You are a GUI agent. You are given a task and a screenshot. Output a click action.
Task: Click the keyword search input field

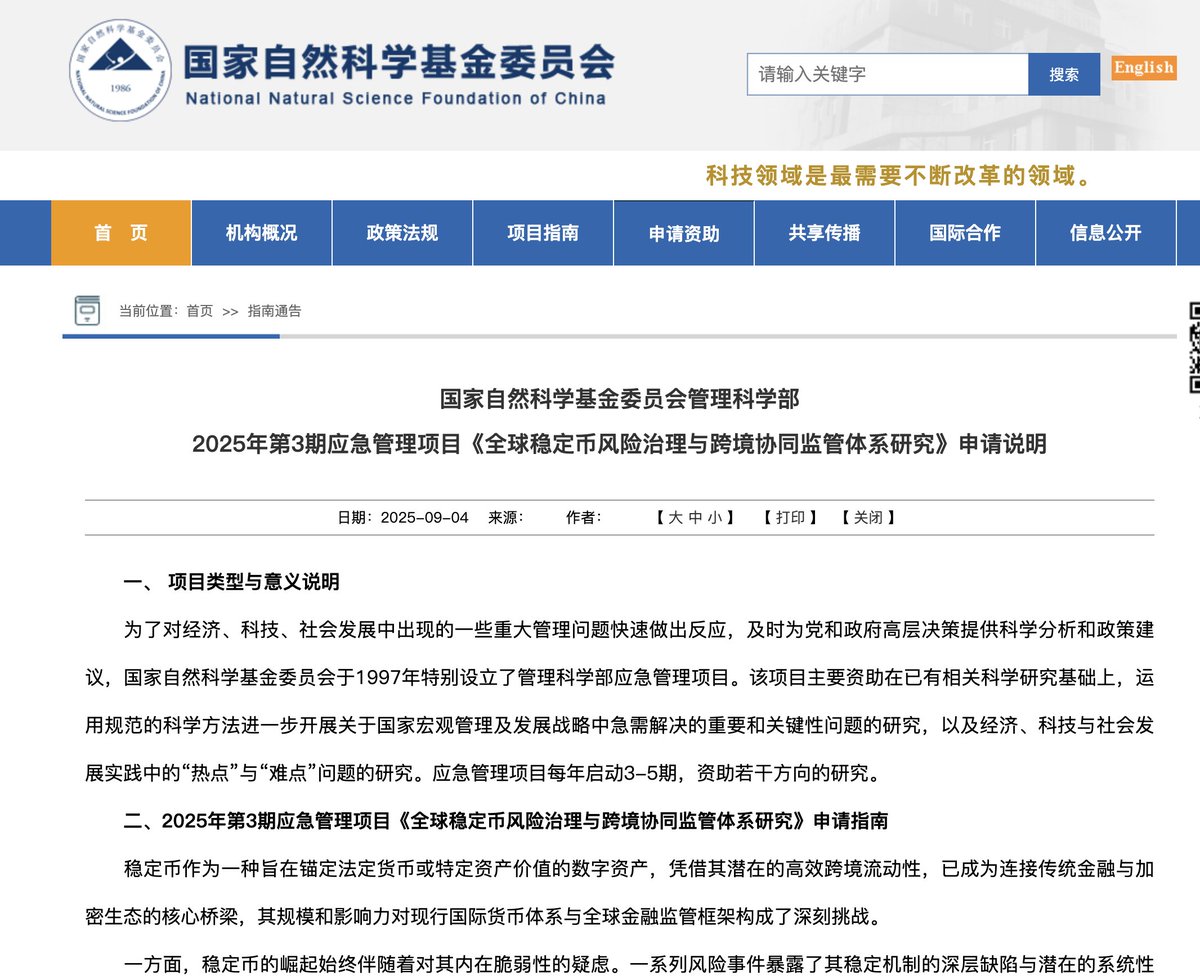click(x=887, y=74)
